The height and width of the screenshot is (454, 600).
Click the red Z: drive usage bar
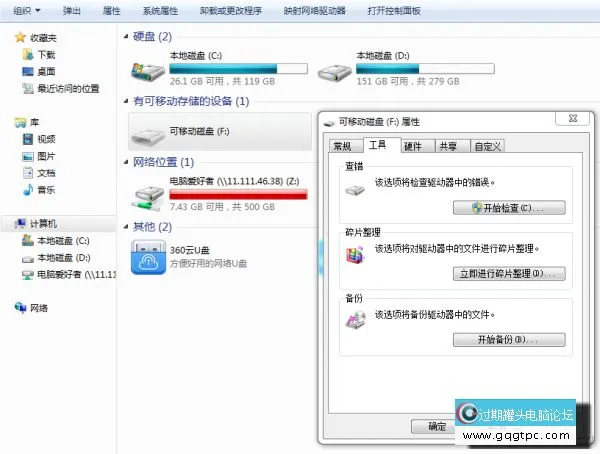tap(238, 194)
